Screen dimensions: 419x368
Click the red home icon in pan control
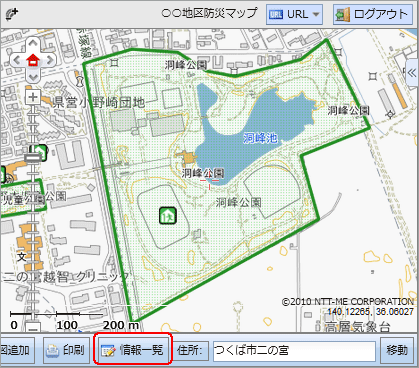[x=33, y=60]
